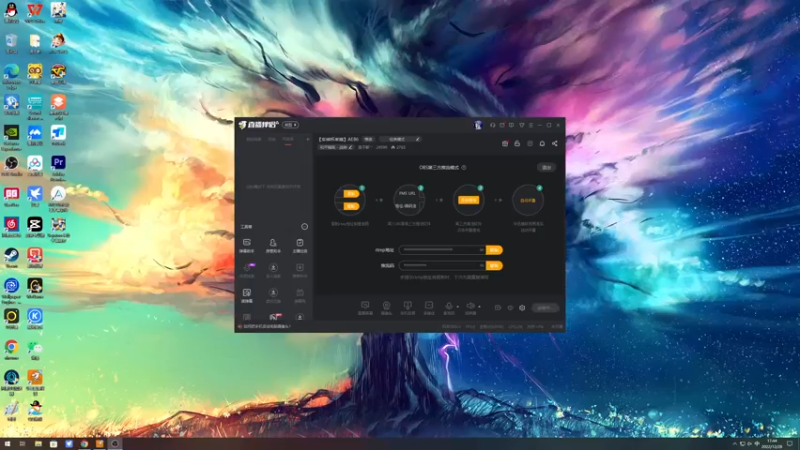The height and width of the screenshot is (450, 800).
Task: Open the hamburger menu in the title bar
Action: pyautogui.click(x=531, y=125)
